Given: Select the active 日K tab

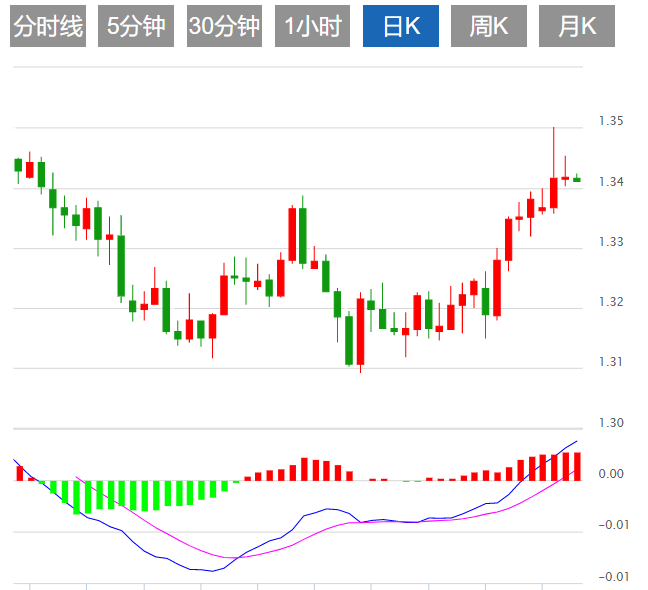Looking at the screenshot, I should click(x=401, y=26).
